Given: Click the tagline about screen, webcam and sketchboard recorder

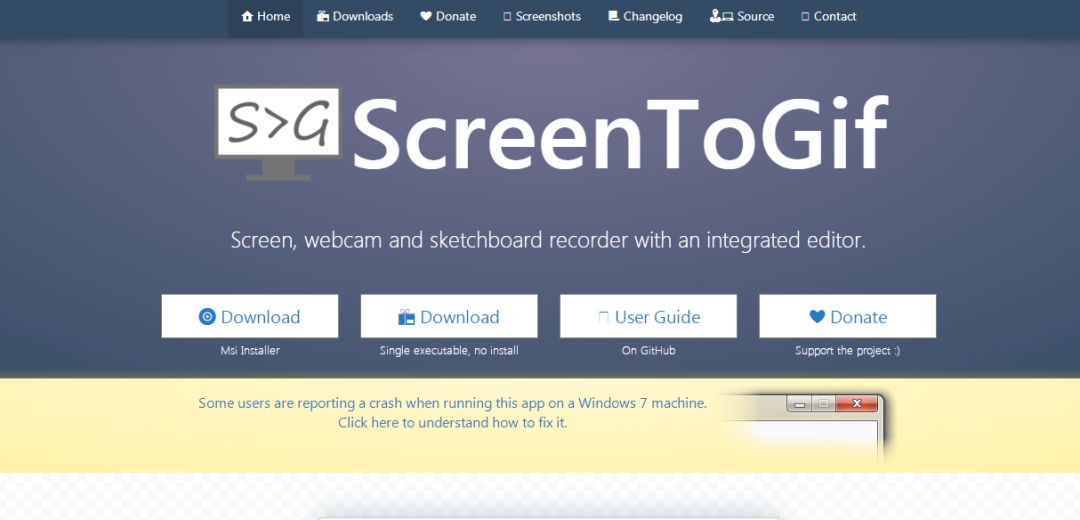Looking at the screenshot, I should click(x=548, y=240).
